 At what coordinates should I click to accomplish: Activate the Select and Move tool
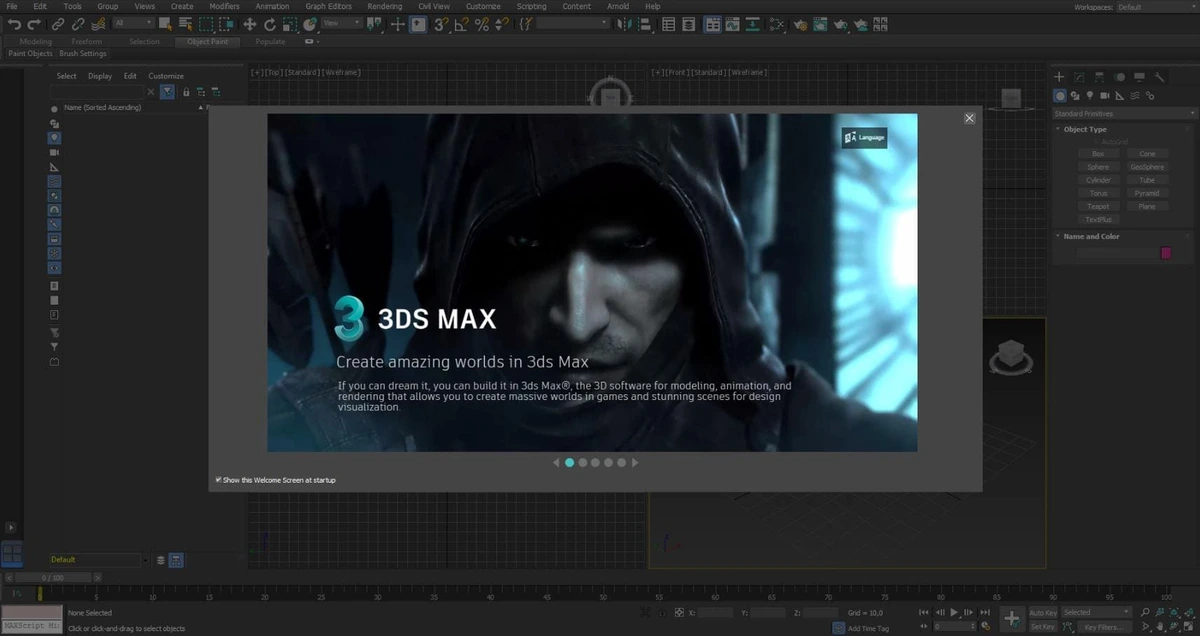[x=249, y=23]
